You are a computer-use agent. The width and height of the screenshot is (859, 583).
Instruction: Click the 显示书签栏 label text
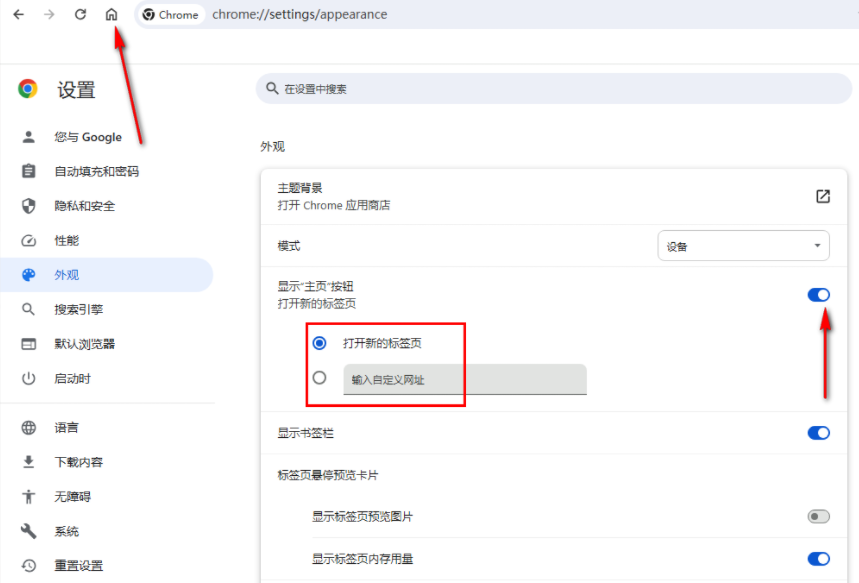coord(305,433)
